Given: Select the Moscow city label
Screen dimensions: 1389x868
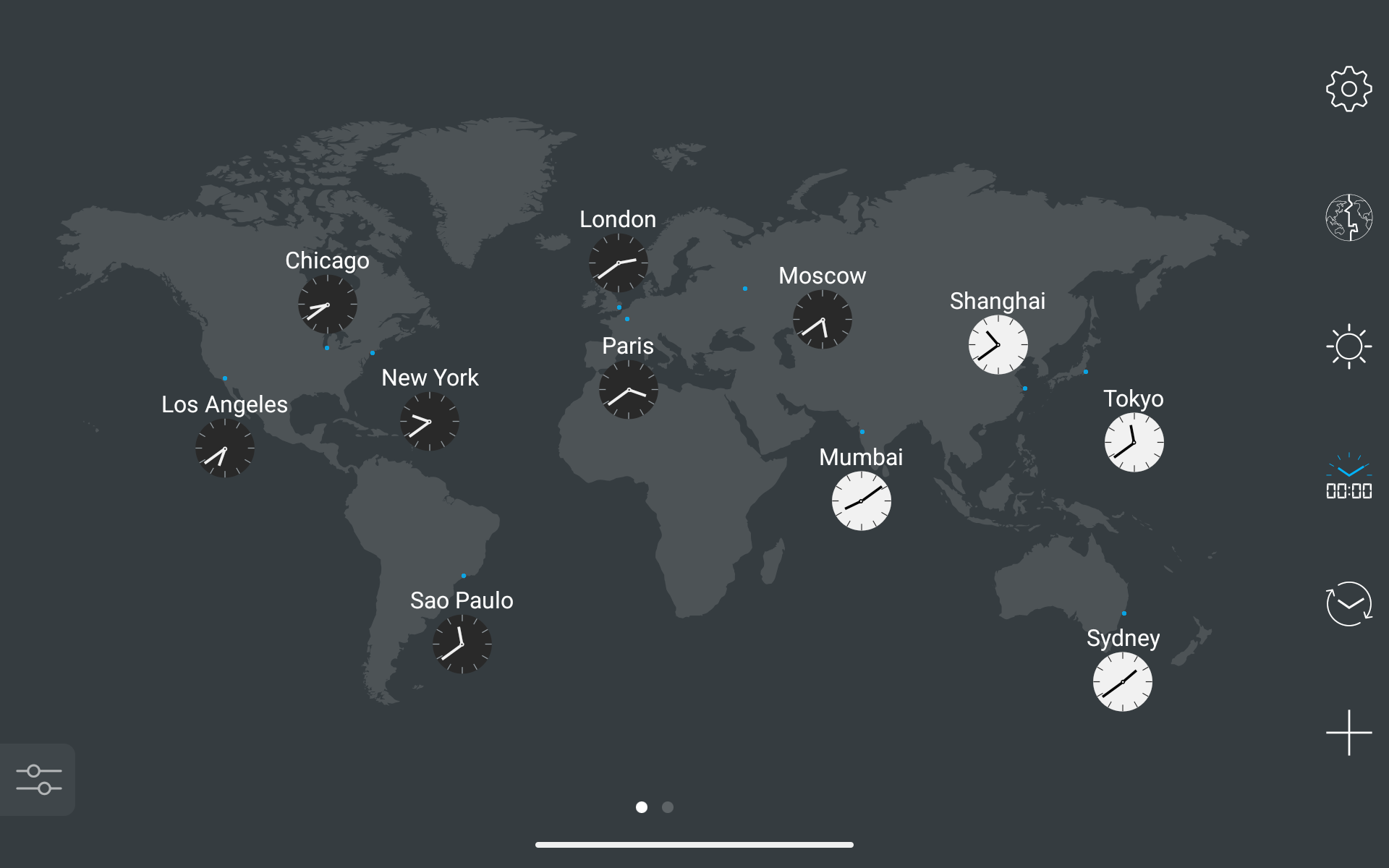Looking at the screenshot, I should pos(823,276).
